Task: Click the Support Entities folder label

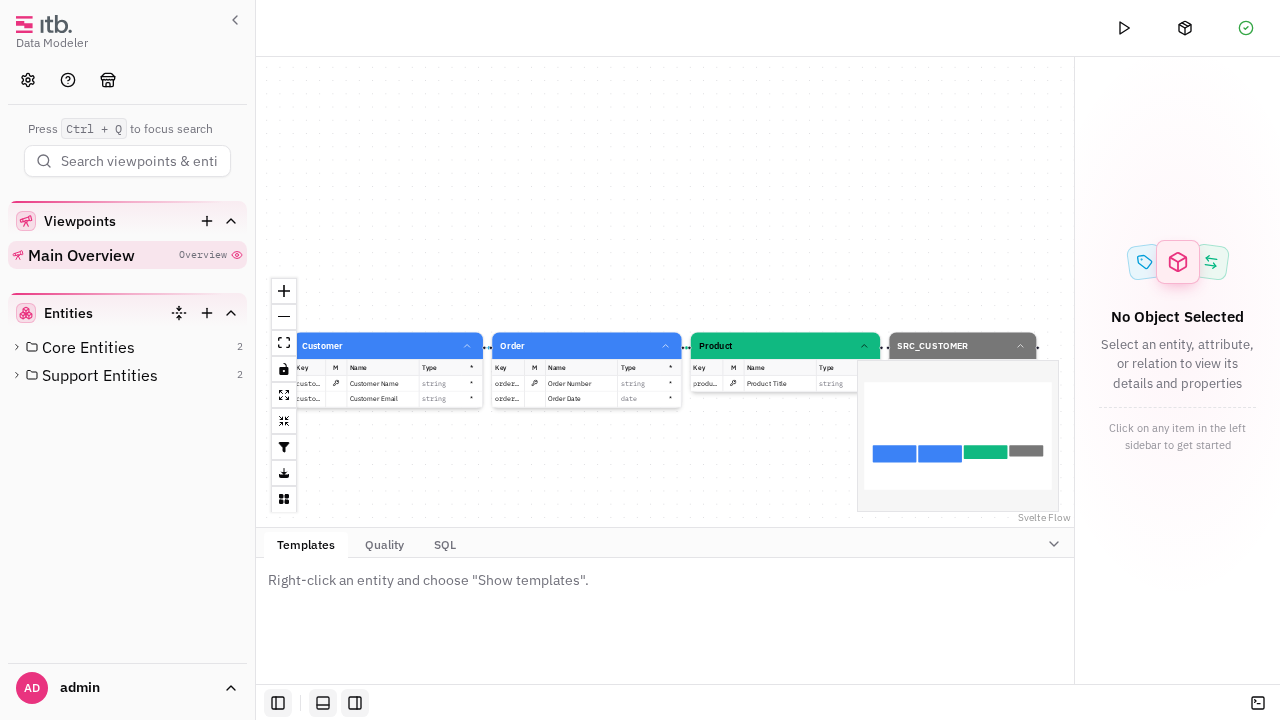Action: tap(99, 375)
